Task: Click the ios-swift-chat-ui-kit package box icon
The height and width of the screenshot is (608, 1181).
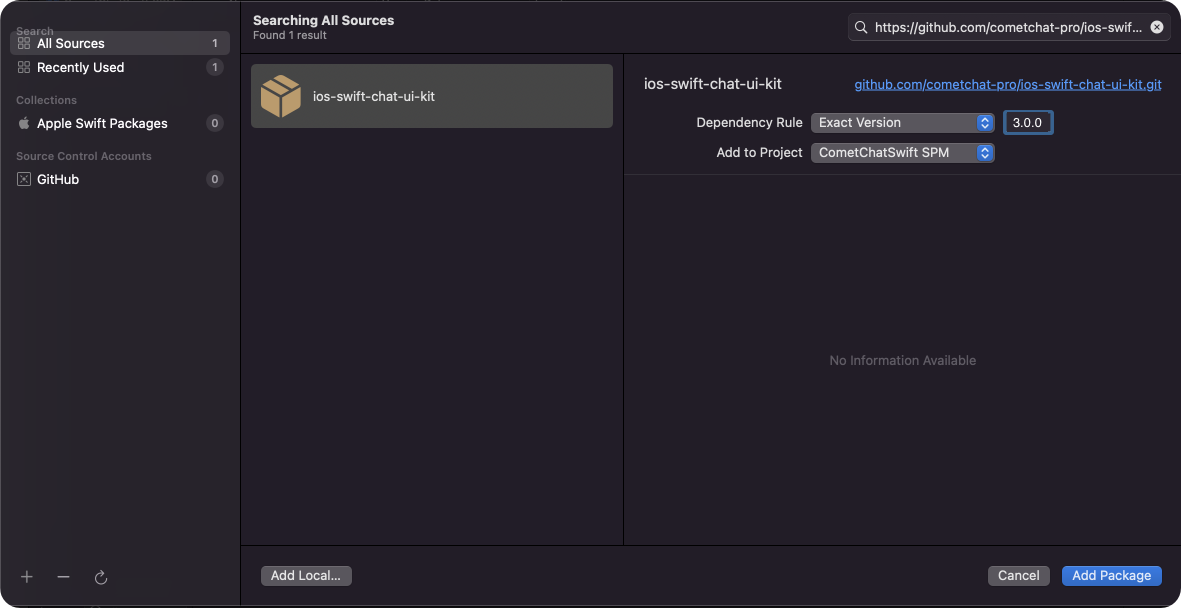Action: [x=281, y=96]
